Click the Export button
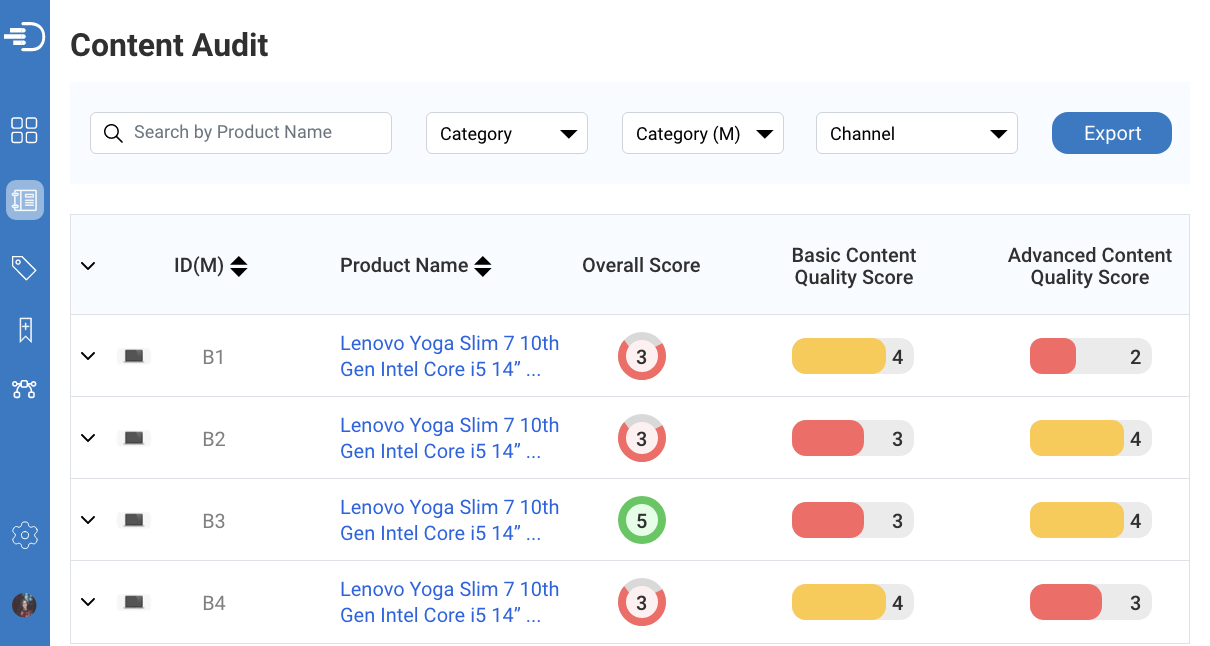This screenshot has height=646, width=1210. pyautogui.click(x=1111, y=132)
